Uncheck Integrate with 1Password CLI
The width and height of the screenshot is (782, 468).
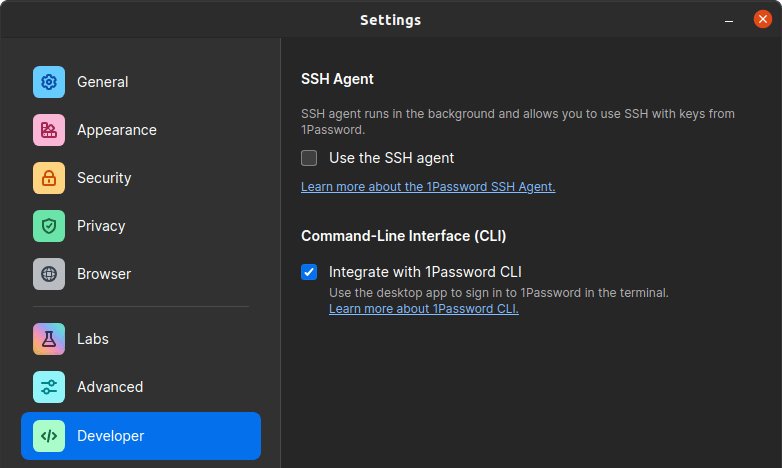pos(309,272)
